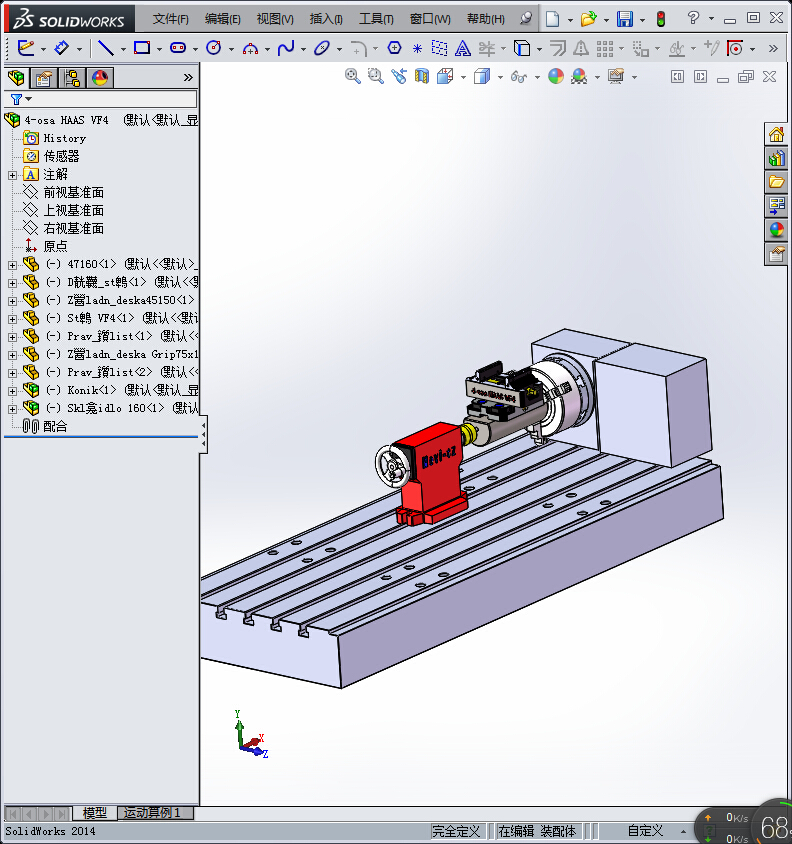Select the Circle sketch tool
Viewport: 792px width, 844px height.
pos(214,48)
